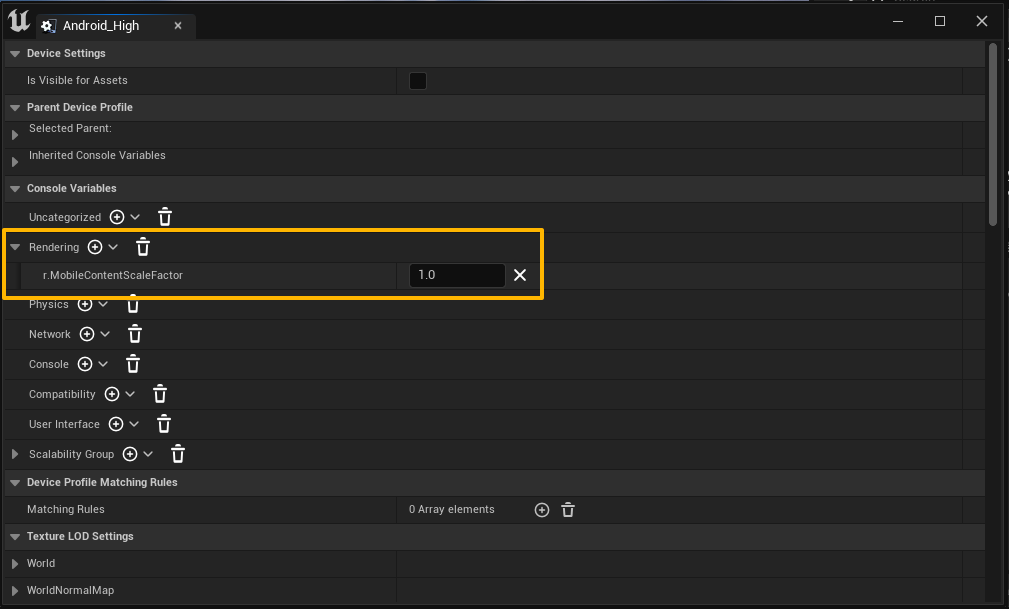Click the Unreal Engine logo icon
This screenshot has width=1009, height=609.
(x=19, y=20)
